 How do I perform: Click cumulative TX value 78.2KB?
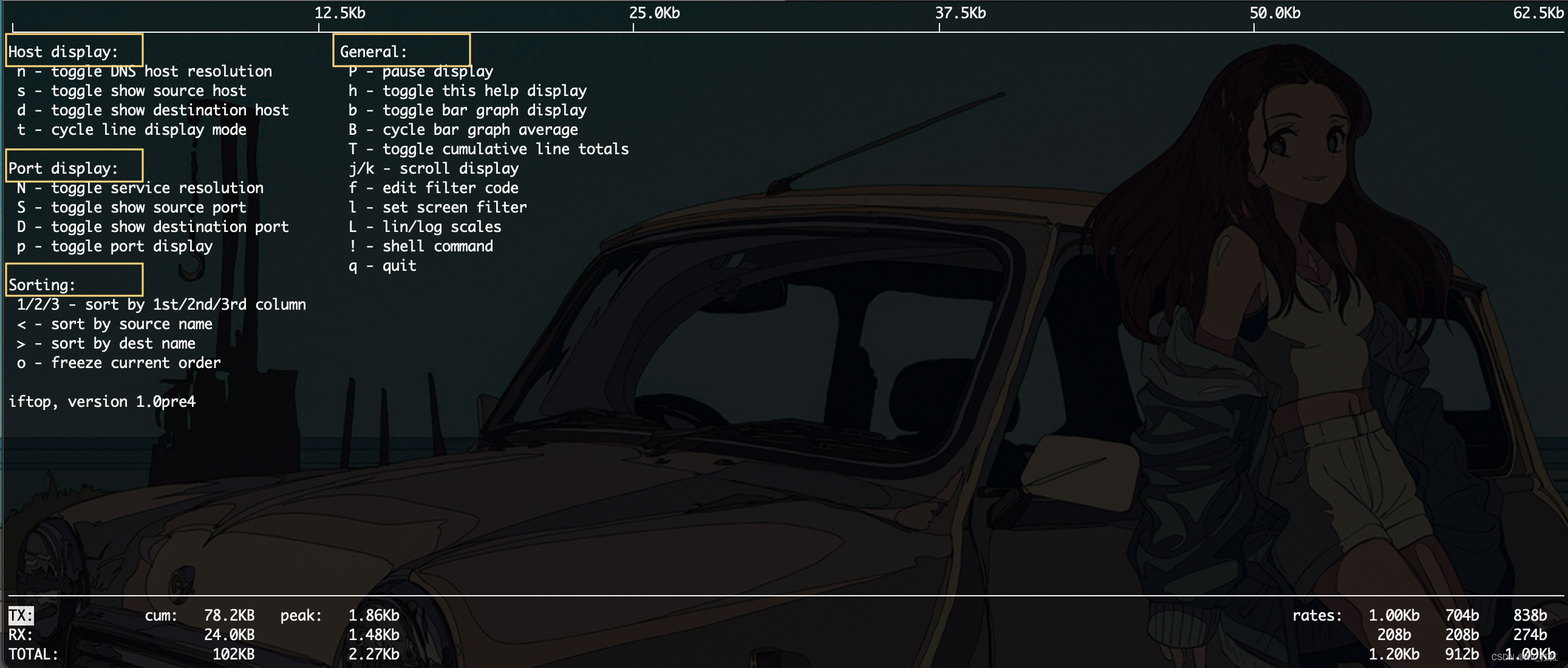[230, 616]
